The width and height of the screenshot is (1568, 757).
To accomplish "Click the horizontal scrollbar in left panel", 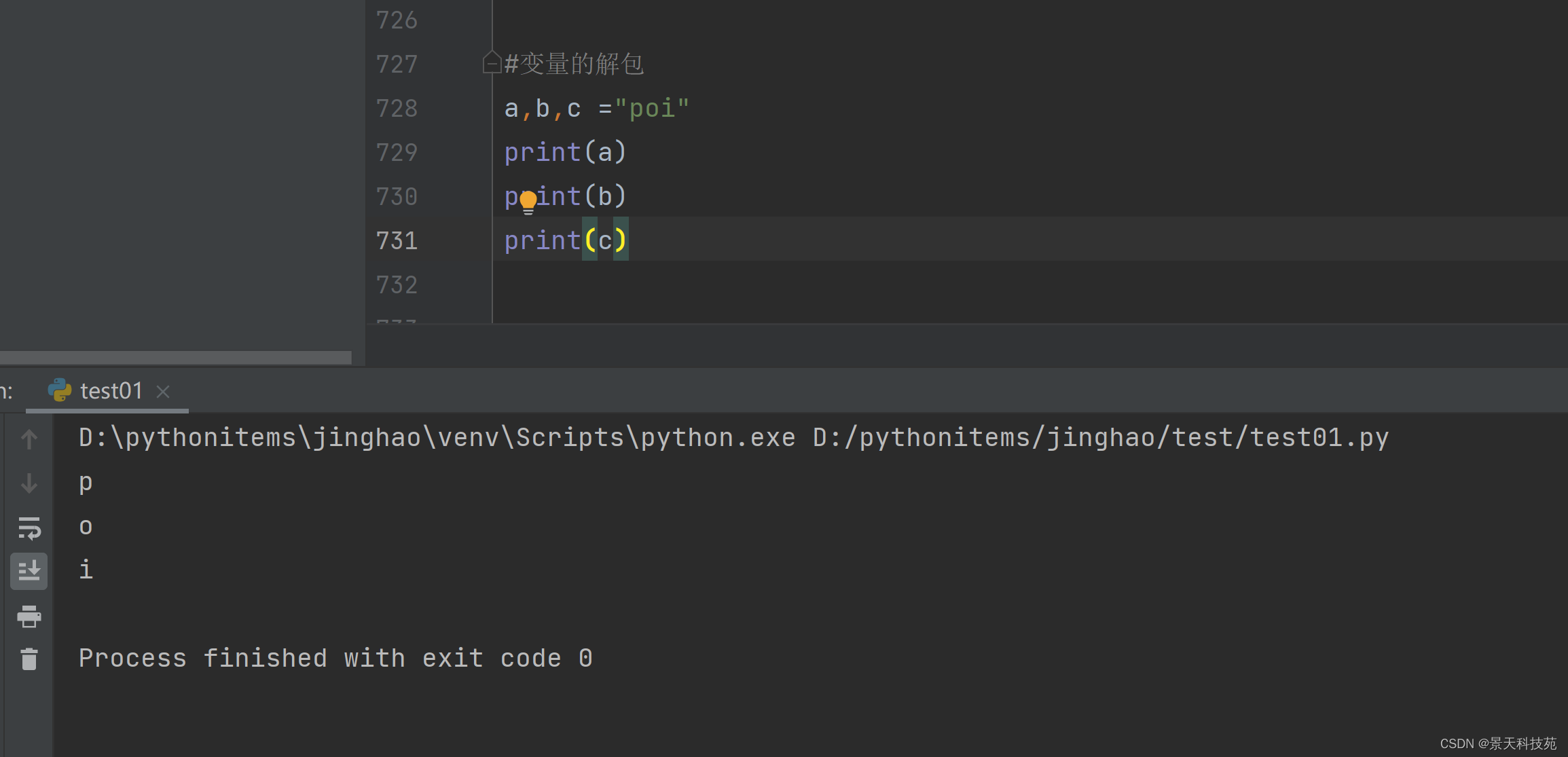I will click(x=176, y=357).
